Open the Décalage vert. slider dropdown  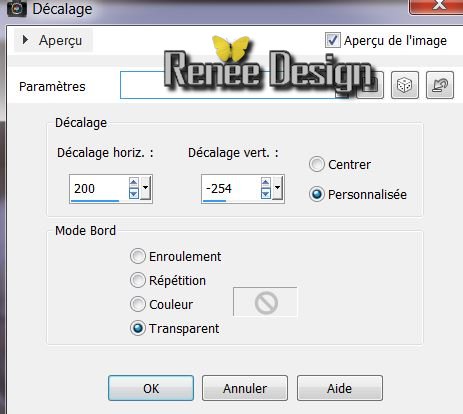tap(277, 188)
